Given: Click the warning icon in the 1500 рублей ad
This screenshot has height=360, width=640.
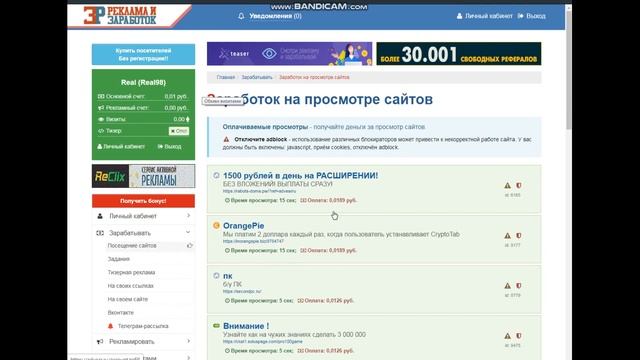Looking at the screenshot, I should pos(507,185).
